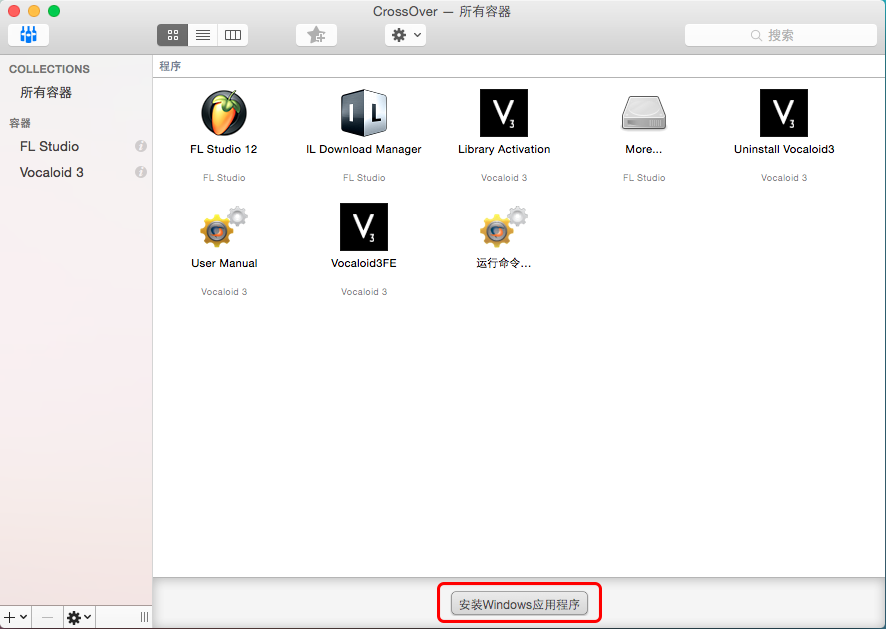Open the User Manual gear icon
Screen dimensions: 886x629
pos(224,227)
